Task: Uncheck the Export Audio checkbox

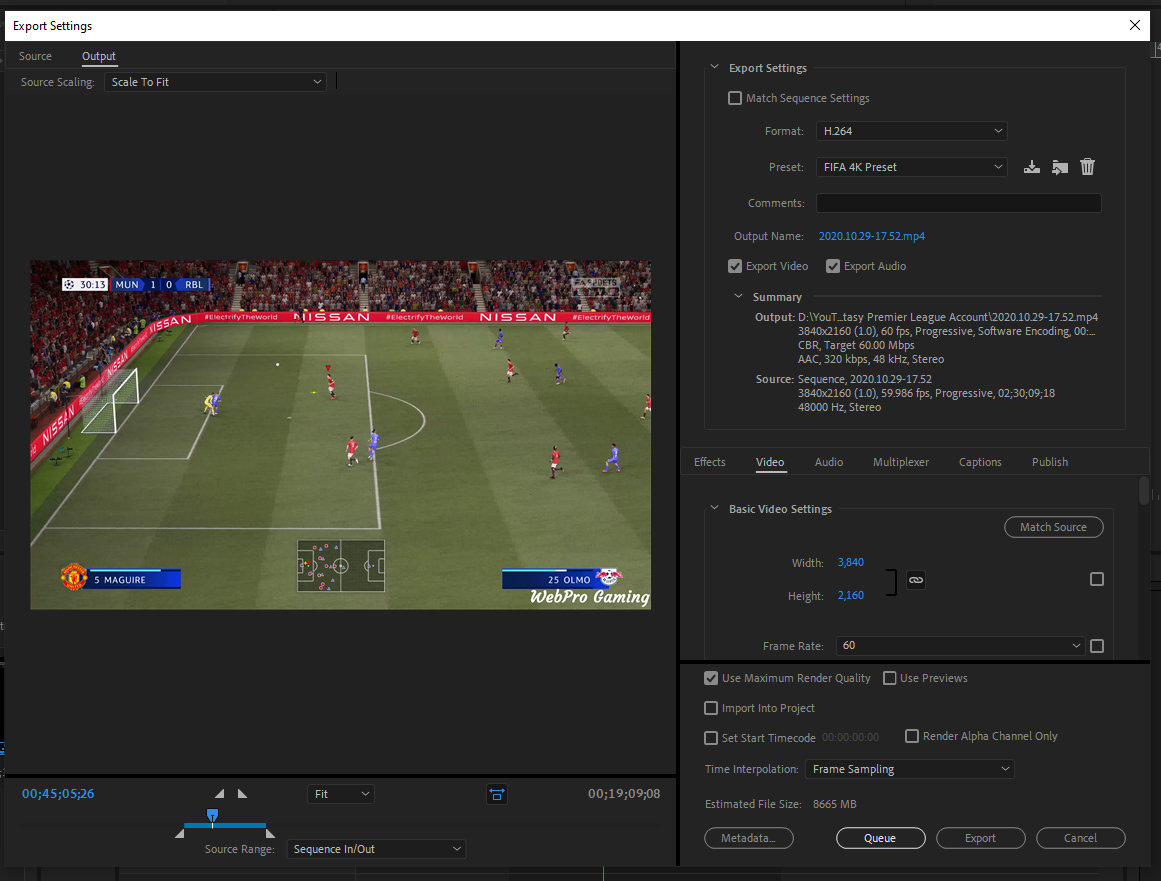Action: (833, 266)
